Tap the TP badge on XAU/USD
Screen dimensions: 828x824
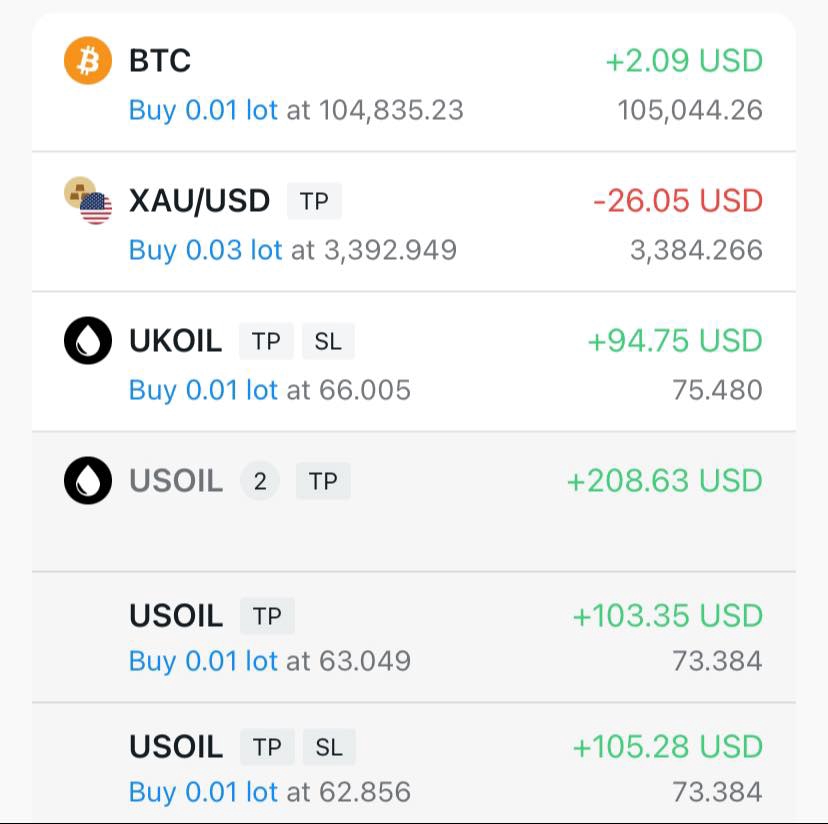(x=314, y=201)
